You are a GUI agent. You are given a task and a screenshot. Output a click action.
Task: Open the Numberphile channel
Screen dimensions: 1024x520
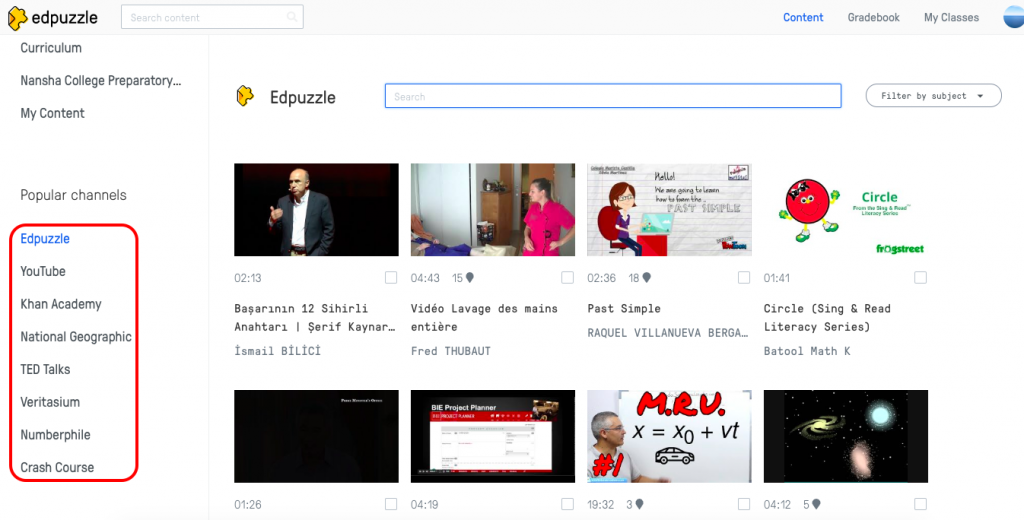[56, 434]
